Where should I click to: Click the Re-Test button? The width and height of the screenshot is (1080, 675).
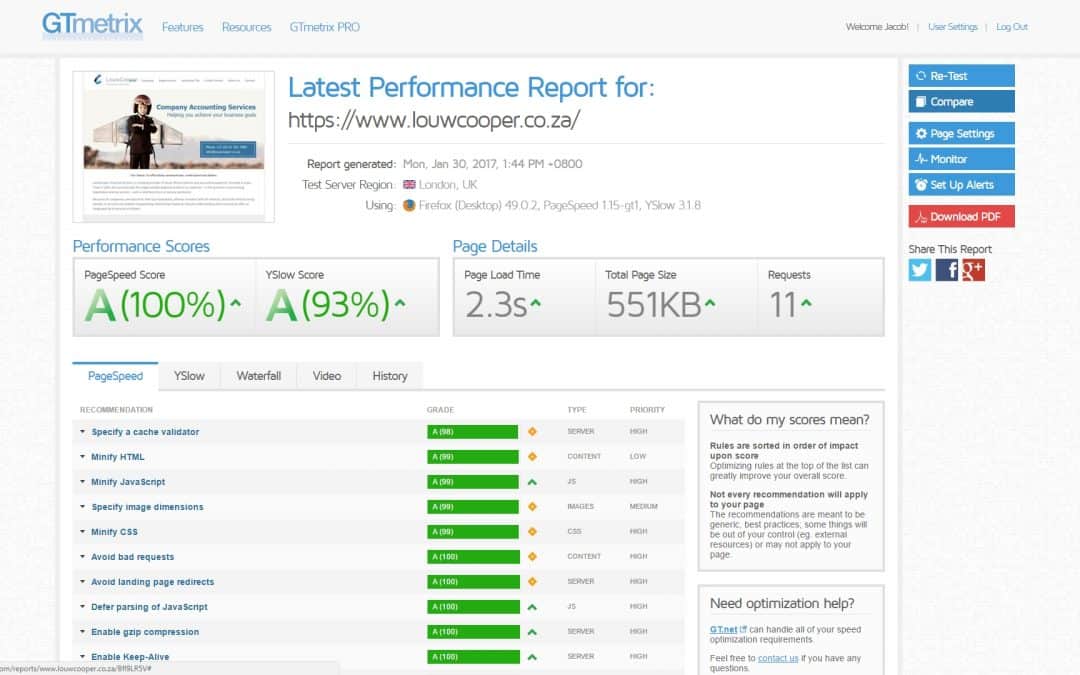coord(961,76)
